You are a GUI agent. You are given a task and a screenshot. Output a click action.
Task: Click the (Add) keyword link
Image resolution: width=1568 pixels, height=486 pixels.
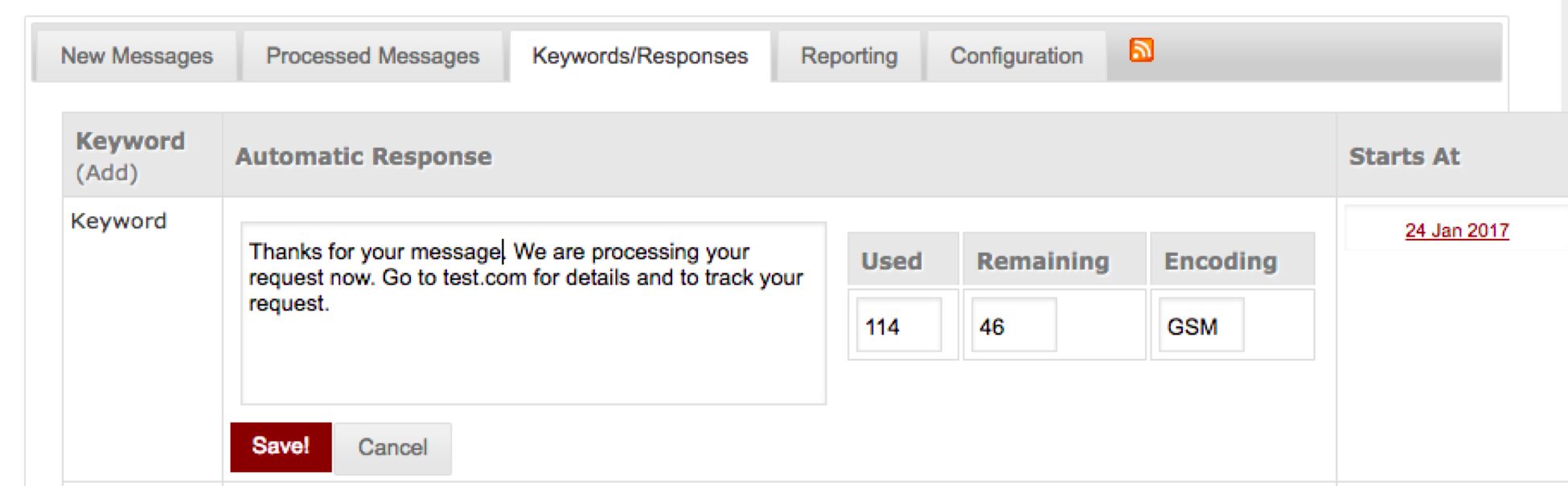107,173
